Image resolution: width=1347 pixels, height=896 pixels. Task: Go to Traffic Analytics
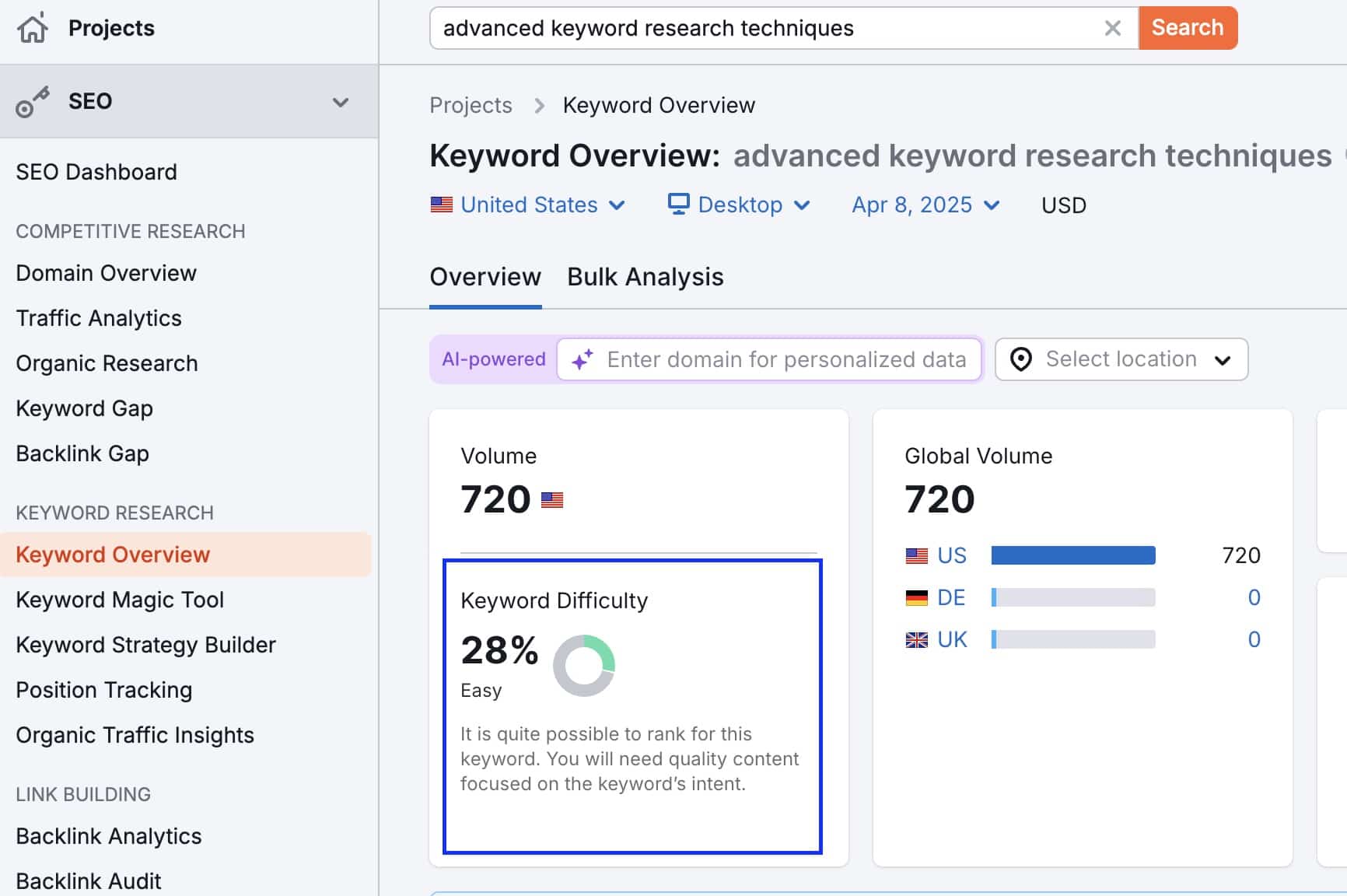coord(99,318)
